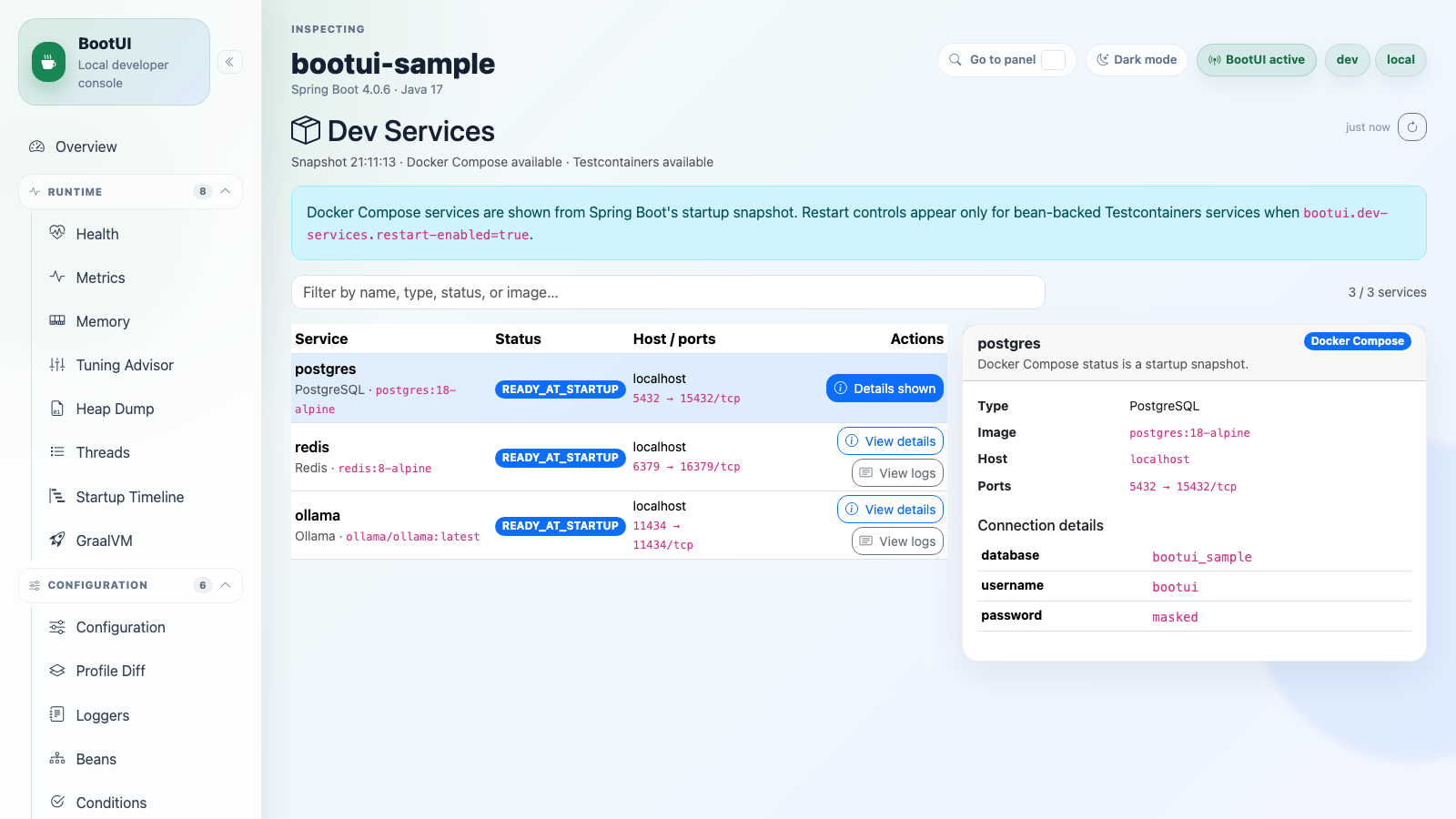The height and width of the screenshot is (819, 1456).
Task: Click the broadcast icon in BootUI active
Action: (x=1215, y=60)
